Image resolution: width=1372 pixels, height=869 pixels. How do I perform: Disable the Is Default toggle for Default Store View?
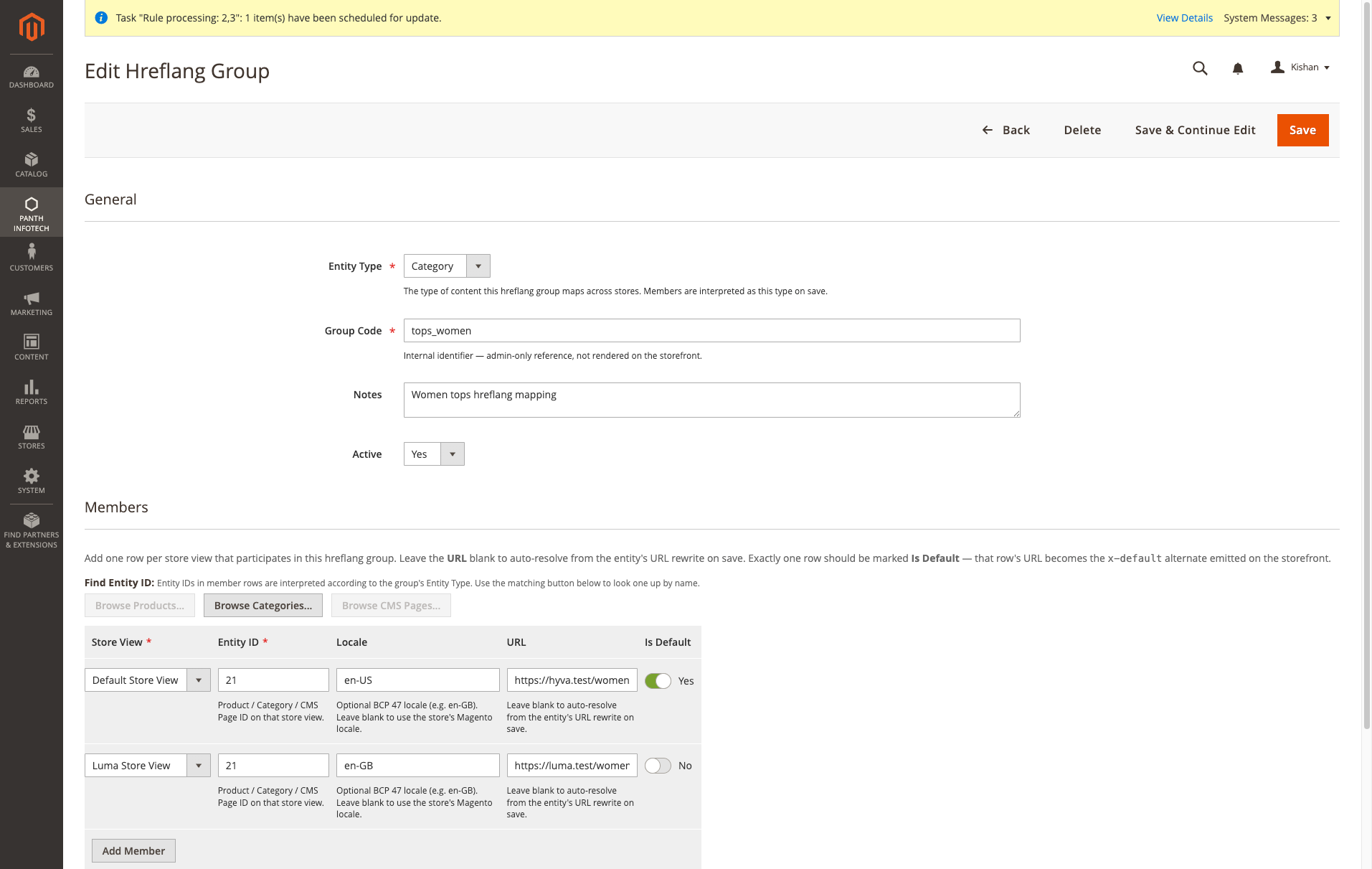coord(658,680)
